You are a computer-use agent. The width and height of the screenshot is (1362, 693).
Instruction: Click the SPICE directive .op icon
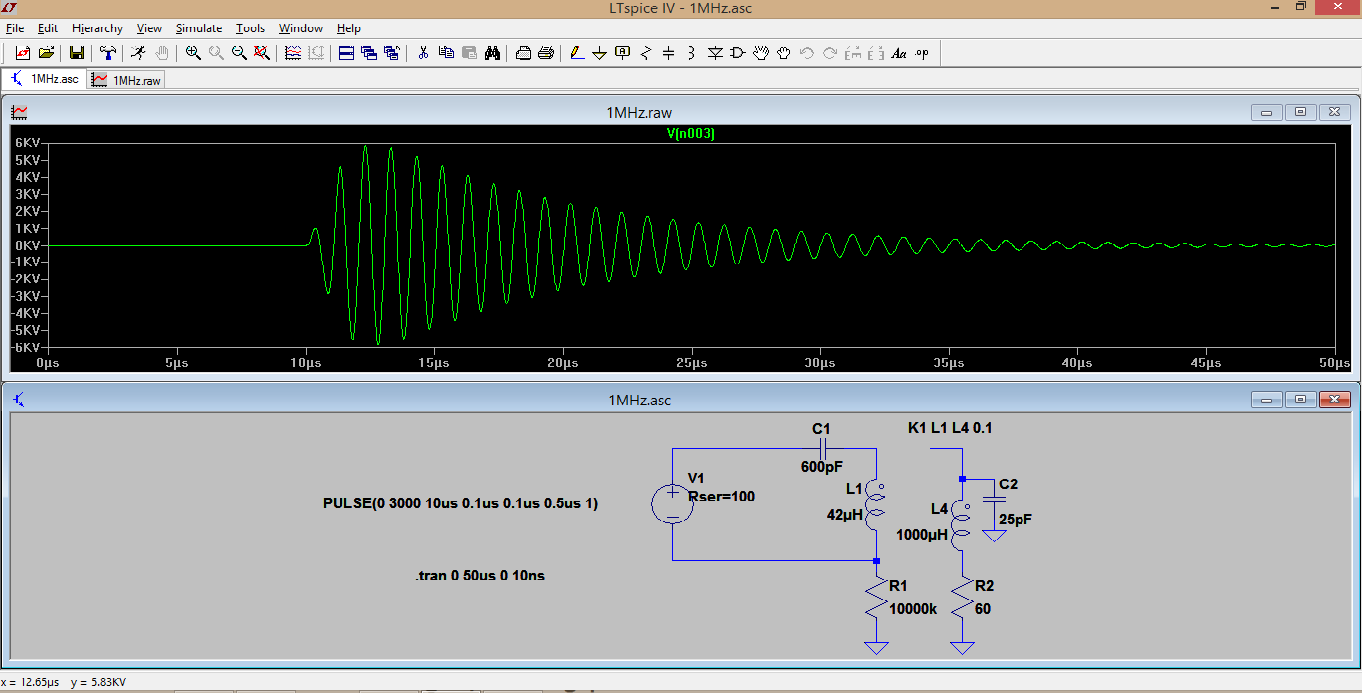pyautogui.click(x=921, y=53)
